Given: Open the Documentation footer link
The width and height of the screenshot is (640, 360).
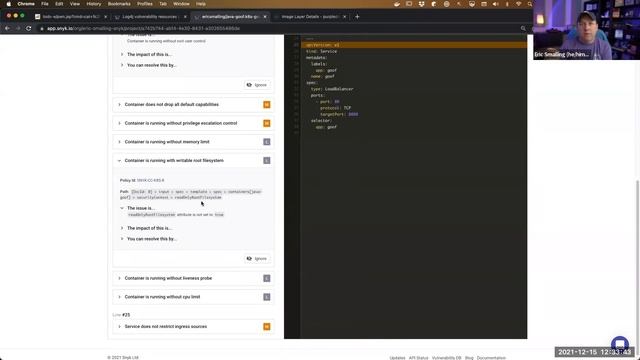Looking at the screenshot, I should coord(491,358).
